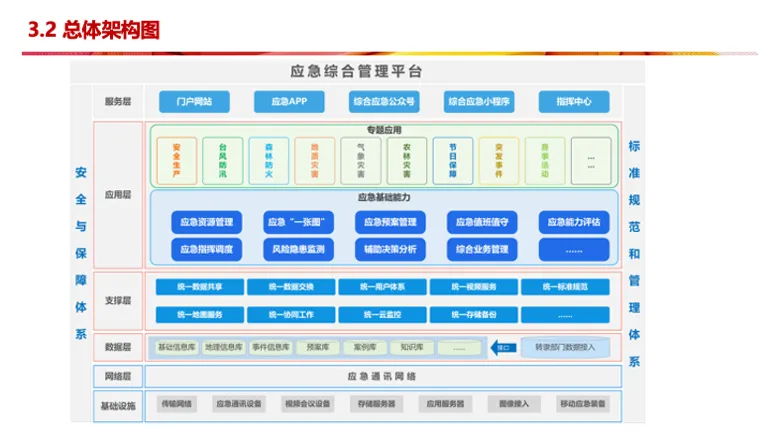780x439 pixels.
Task: Select the 基础信息库 data box
Action: (x=177, y=347)
